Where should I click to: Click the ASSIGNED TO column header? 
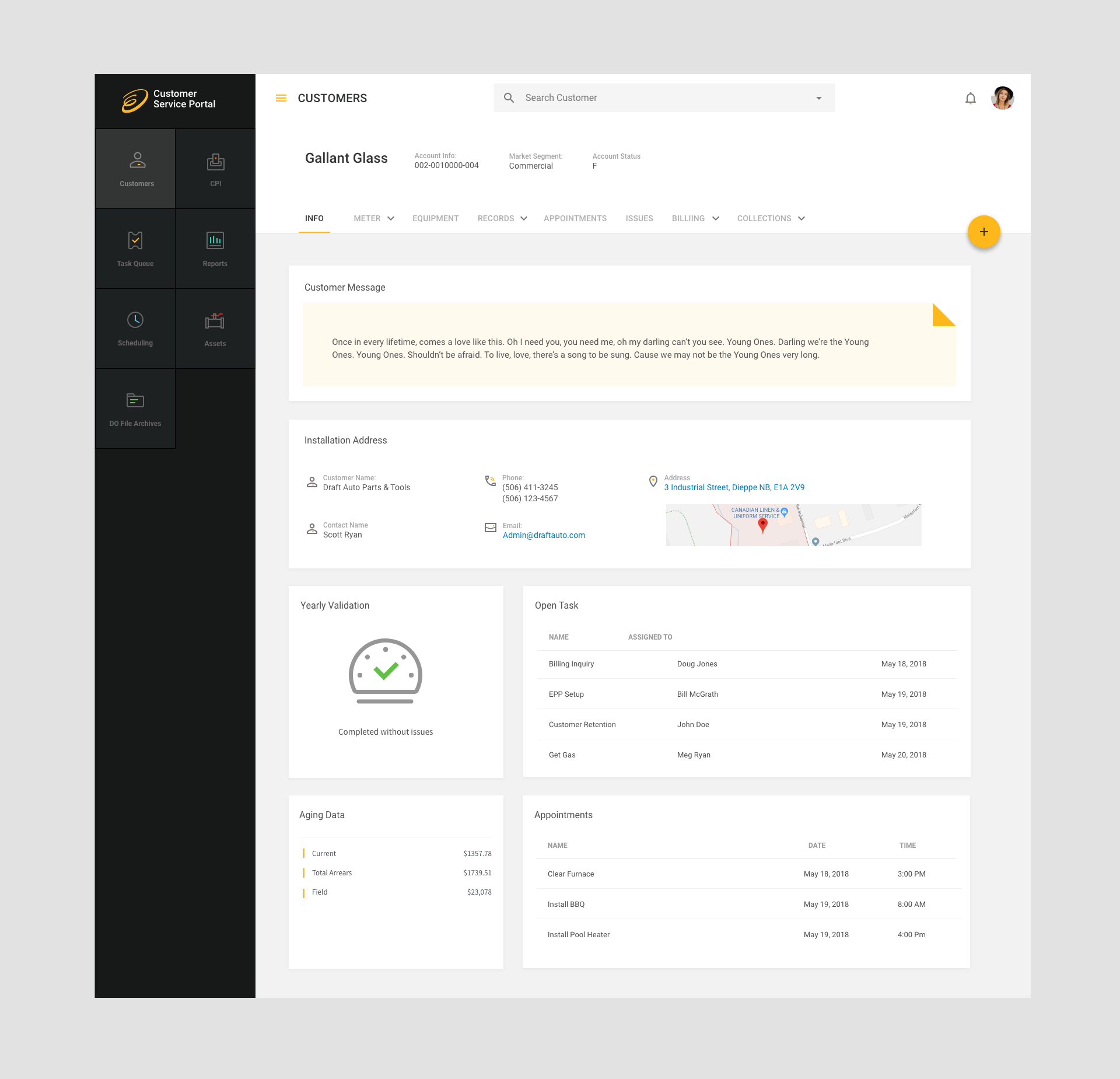pyautogui.click(x=650, y=637)
